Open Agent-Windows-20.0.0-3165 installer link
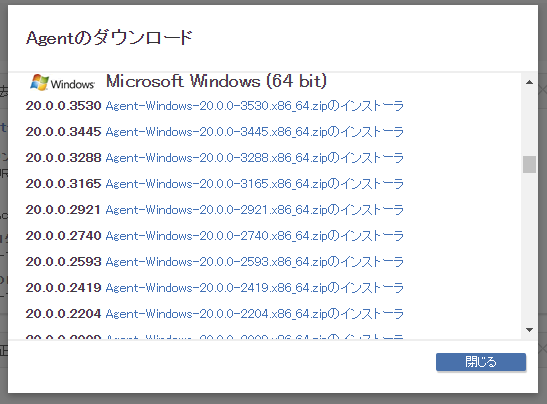 pos(254,184)
